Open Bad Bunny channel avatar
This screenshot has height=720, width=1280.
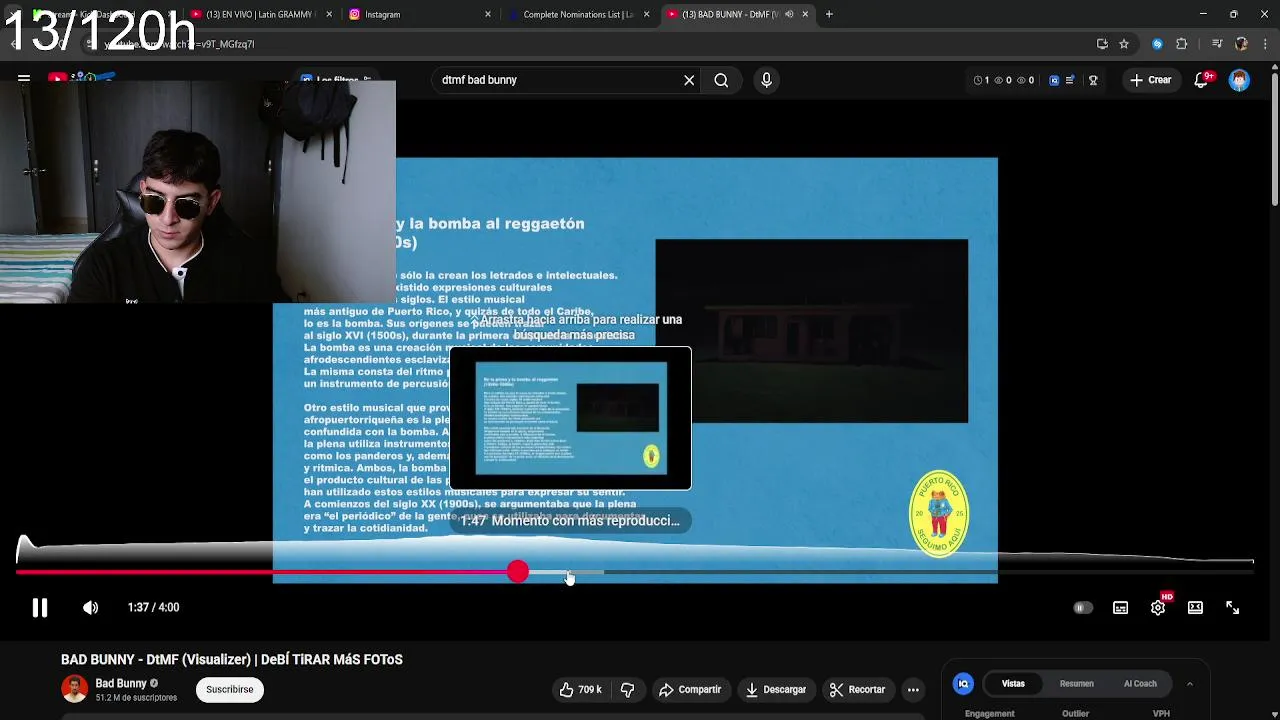pos(74,689)
